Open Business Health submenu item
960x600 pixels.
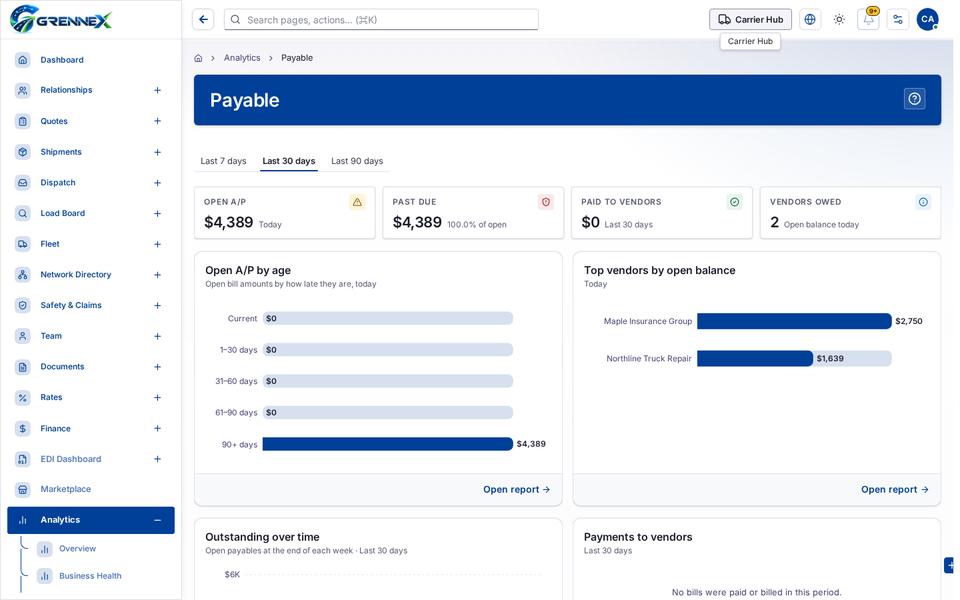(x=90, y=576)
